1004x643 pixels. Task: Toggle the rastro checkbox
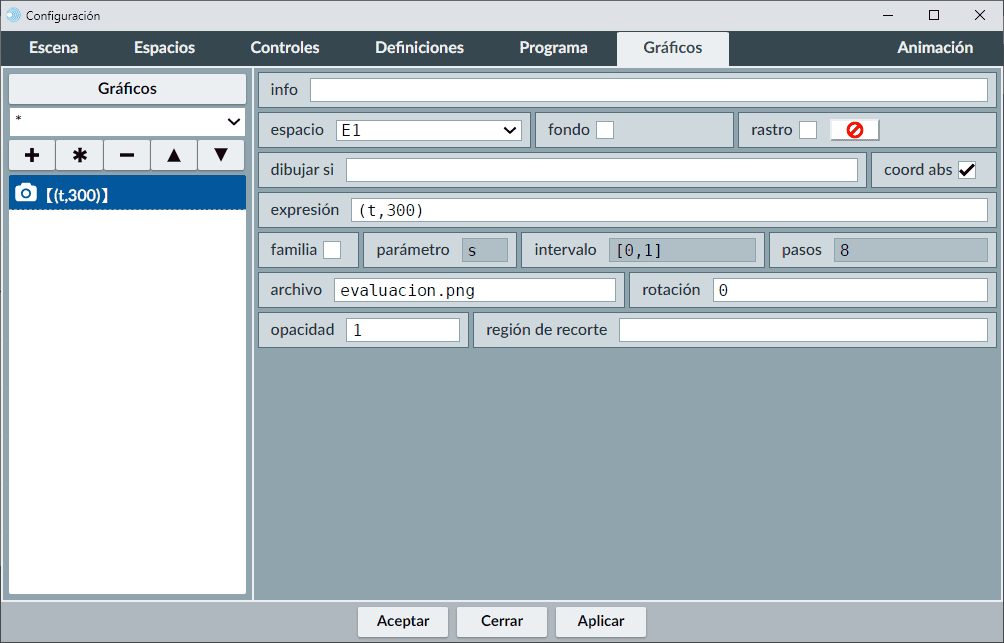pos(808,130)
